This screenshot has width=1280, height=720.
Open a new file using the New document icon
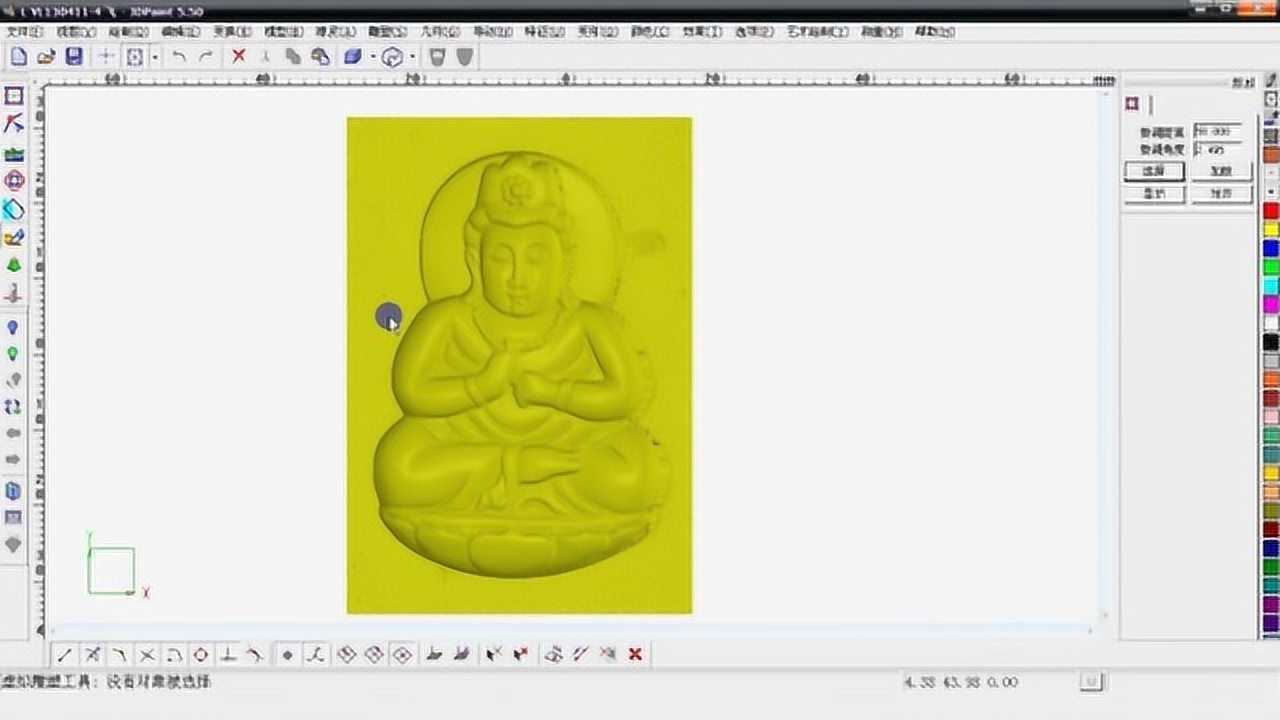pos(18,57)
